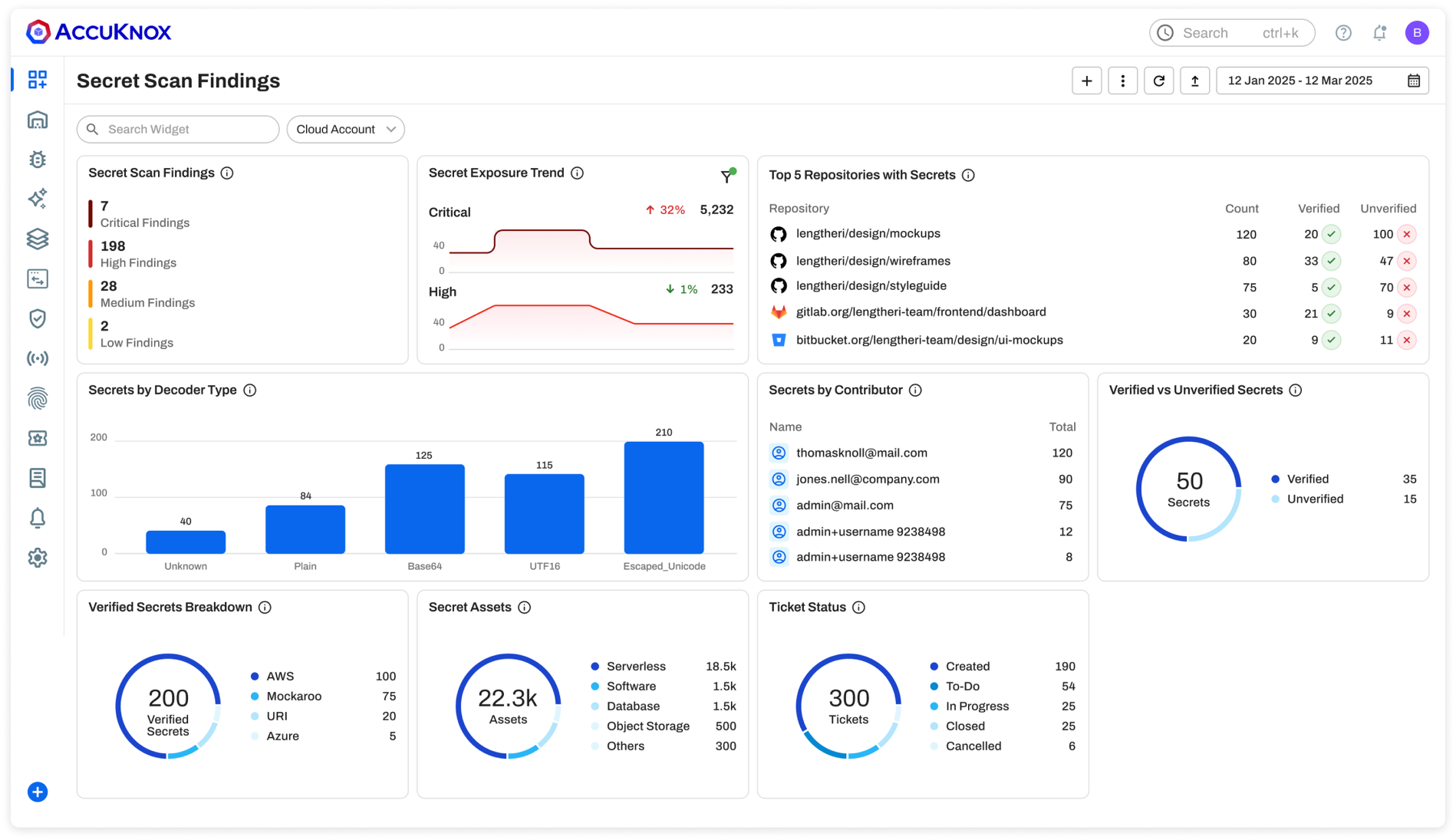Open the ticket badge icon in the sidebar

[x=38, y=438]
